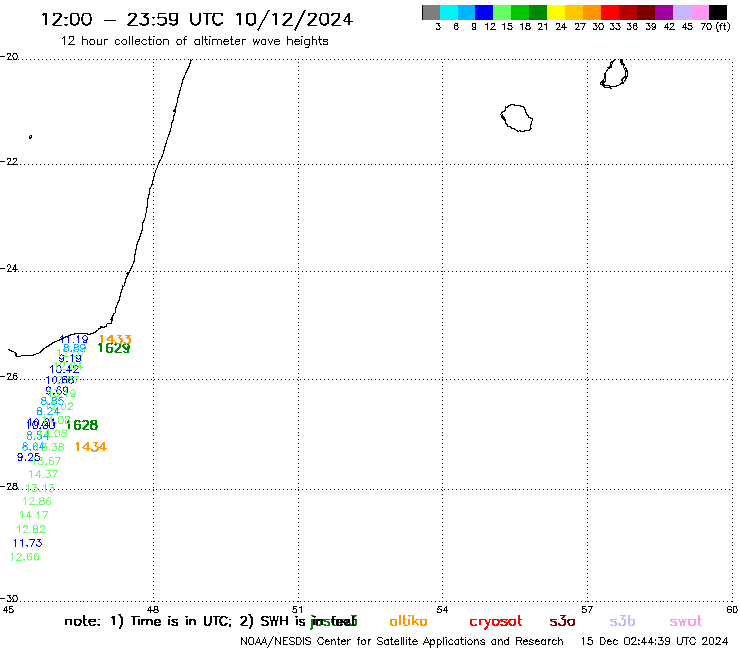Select the '24' label under the color scale

(561, 27)
